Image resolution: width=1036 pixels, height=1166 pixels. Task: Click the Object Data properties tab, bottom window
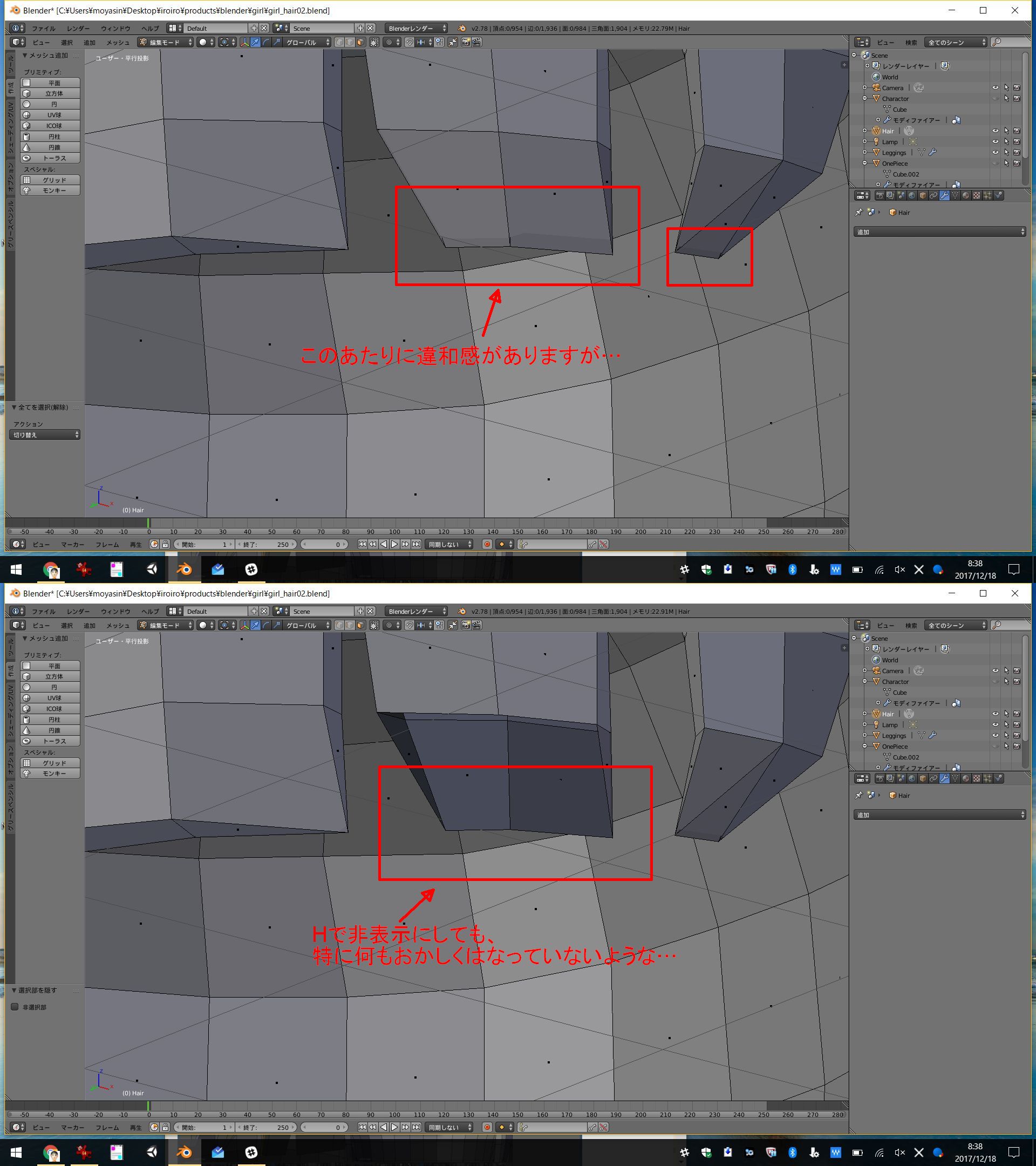(x=955, y=778)
